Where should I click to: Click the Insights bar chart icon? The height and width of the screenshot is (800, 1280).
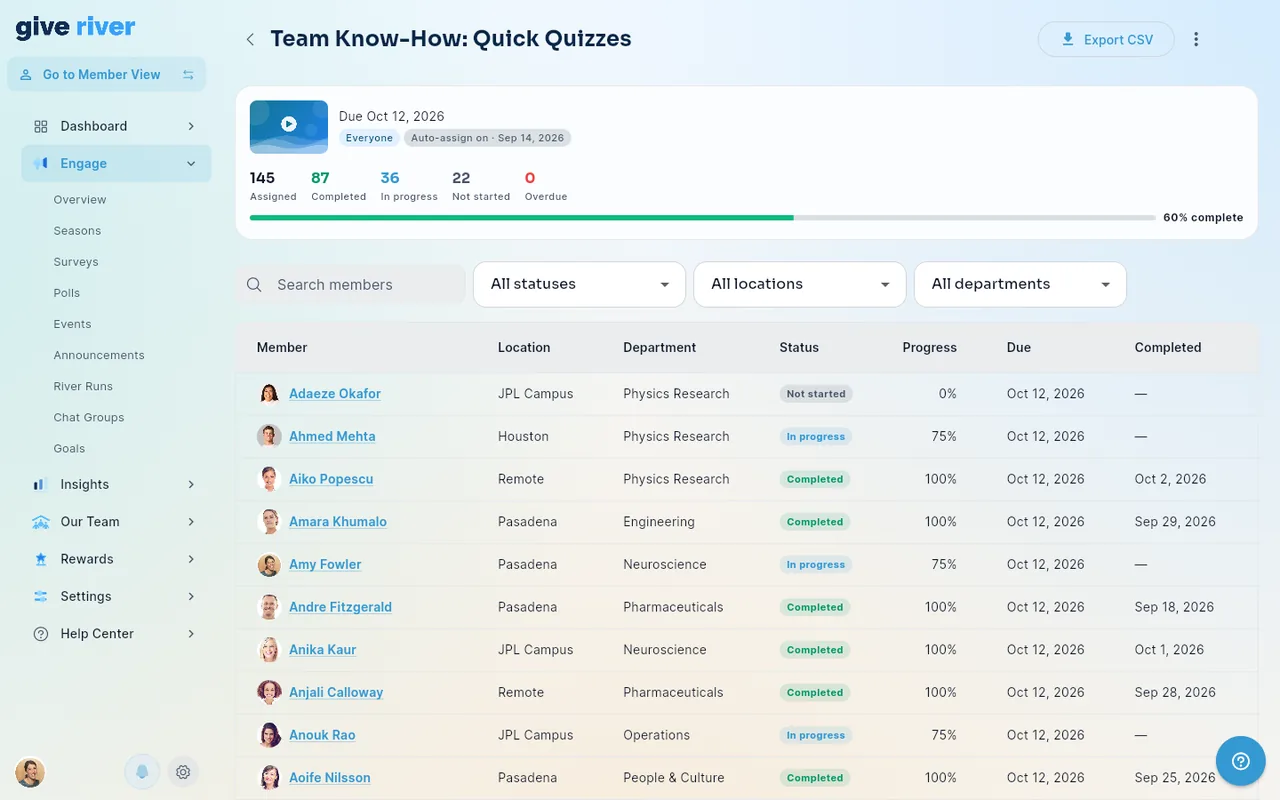[41, 484]
